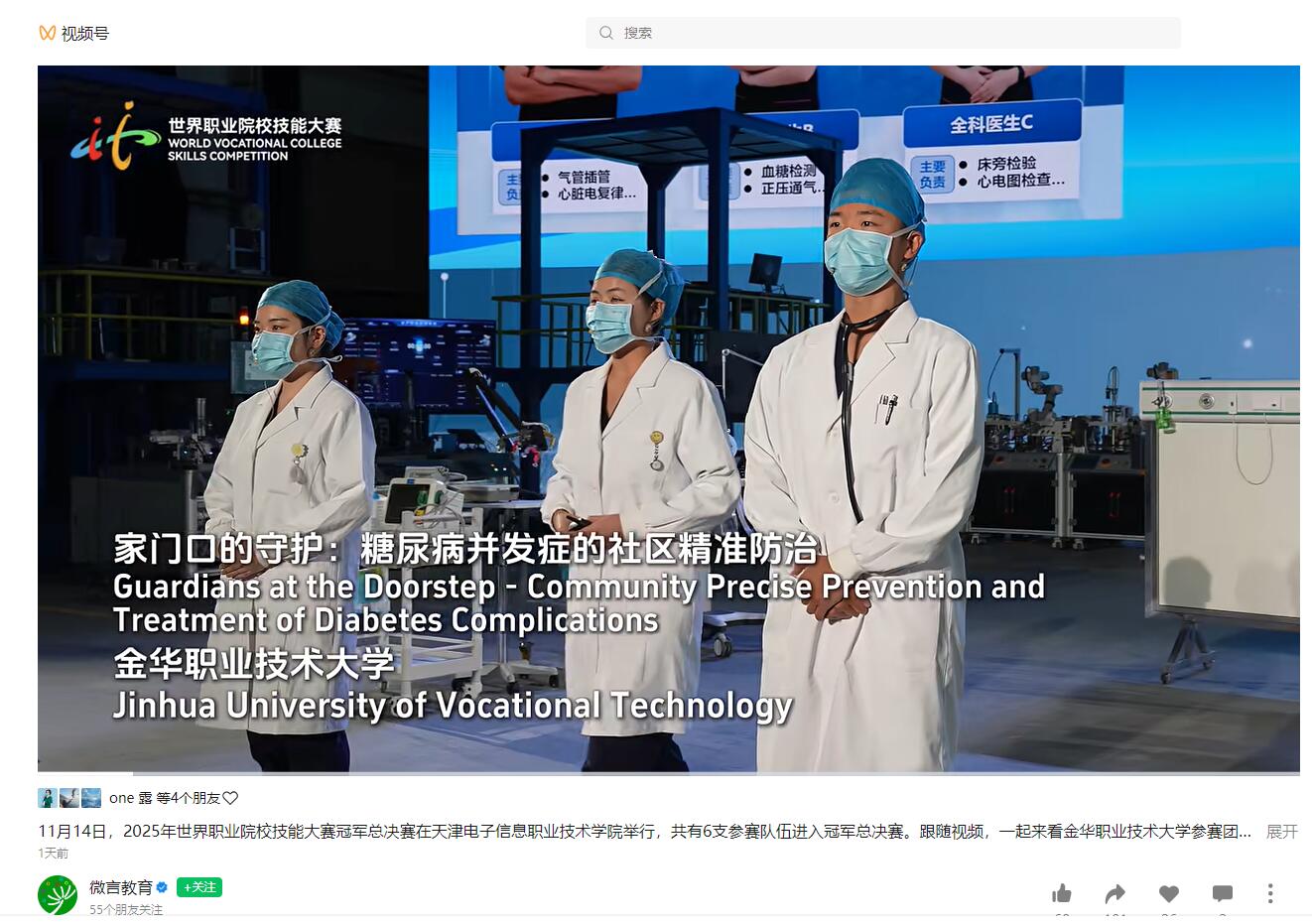
Task: Click the thumbs-up like icon
Action: tap(1061, 893)
